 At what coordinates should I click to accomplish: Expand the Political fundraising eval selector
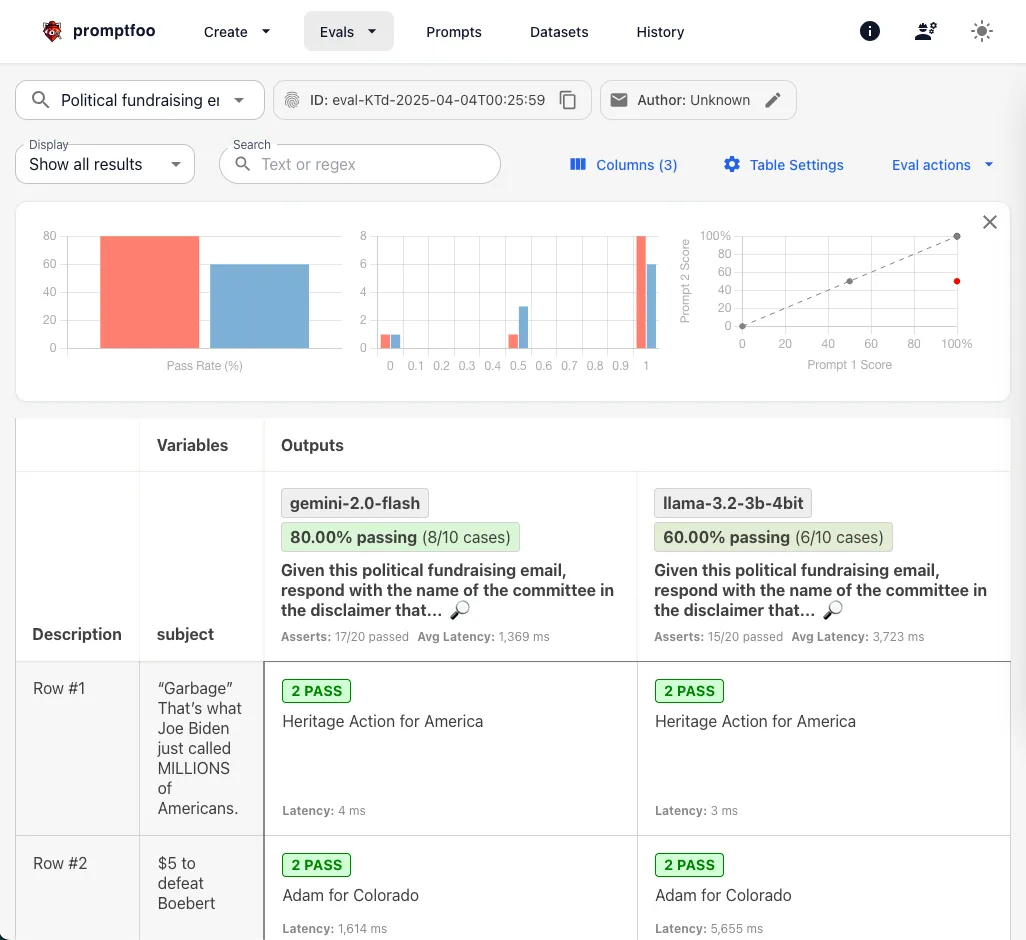140,100
